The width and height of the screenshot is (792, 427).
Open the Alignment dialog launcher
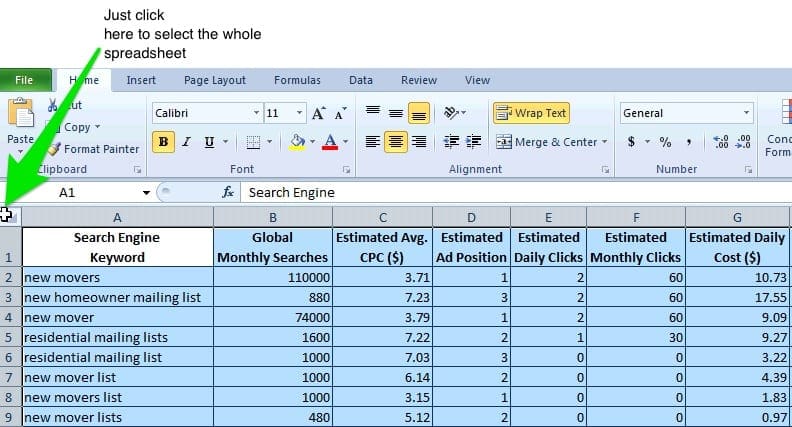[x=605, y=170]
